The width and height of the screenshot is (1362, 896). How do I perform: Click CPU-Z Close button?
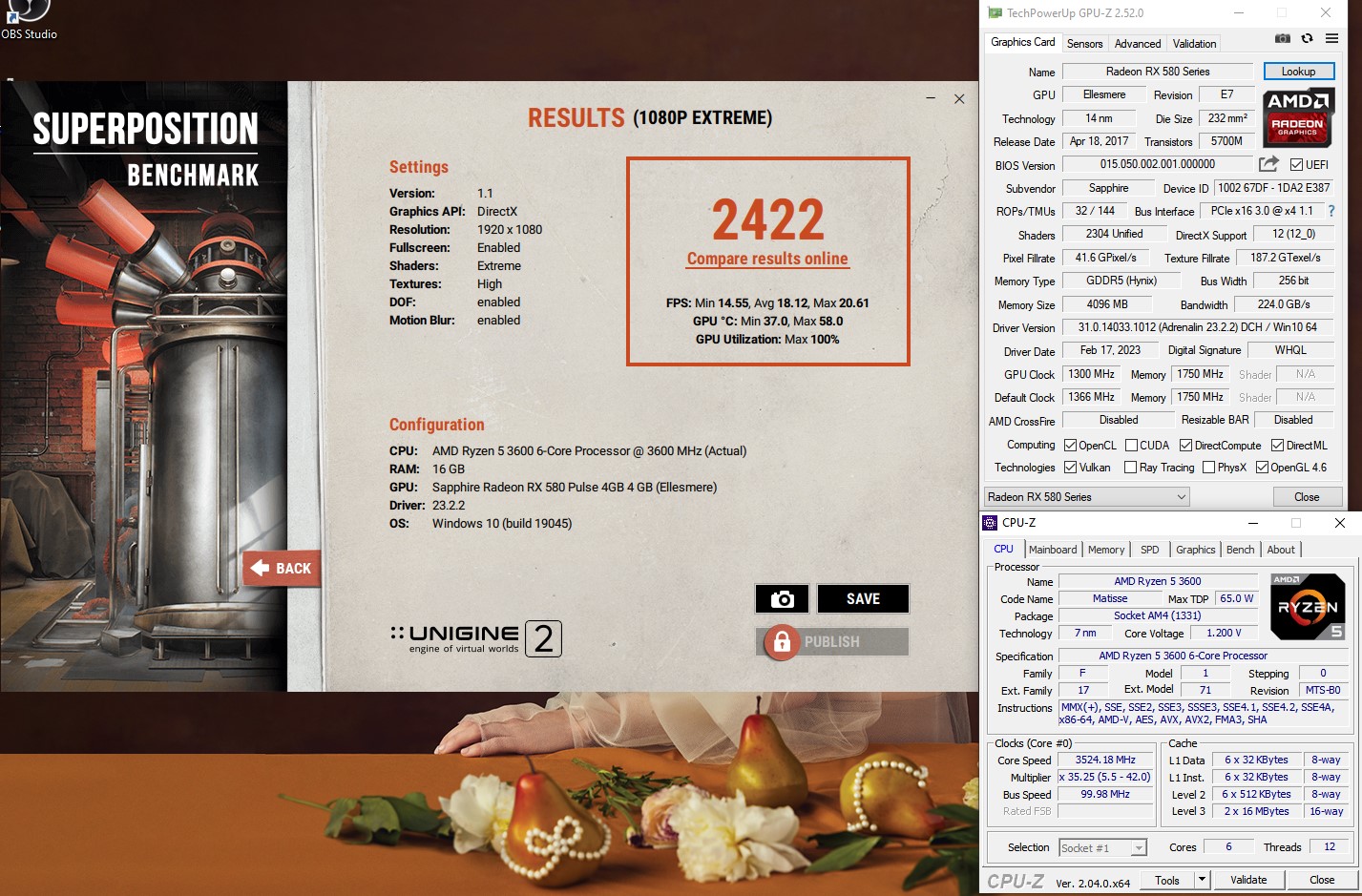(x=1322, y=880)
